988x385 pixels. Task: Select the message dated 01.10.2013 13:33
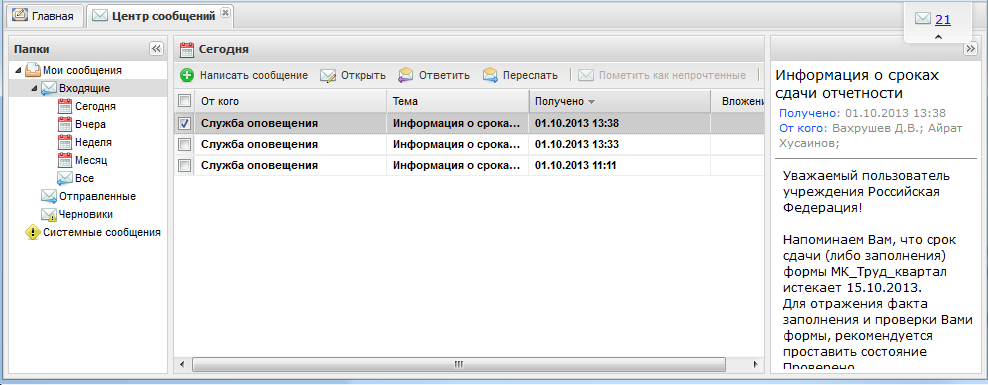click(468, 145)
